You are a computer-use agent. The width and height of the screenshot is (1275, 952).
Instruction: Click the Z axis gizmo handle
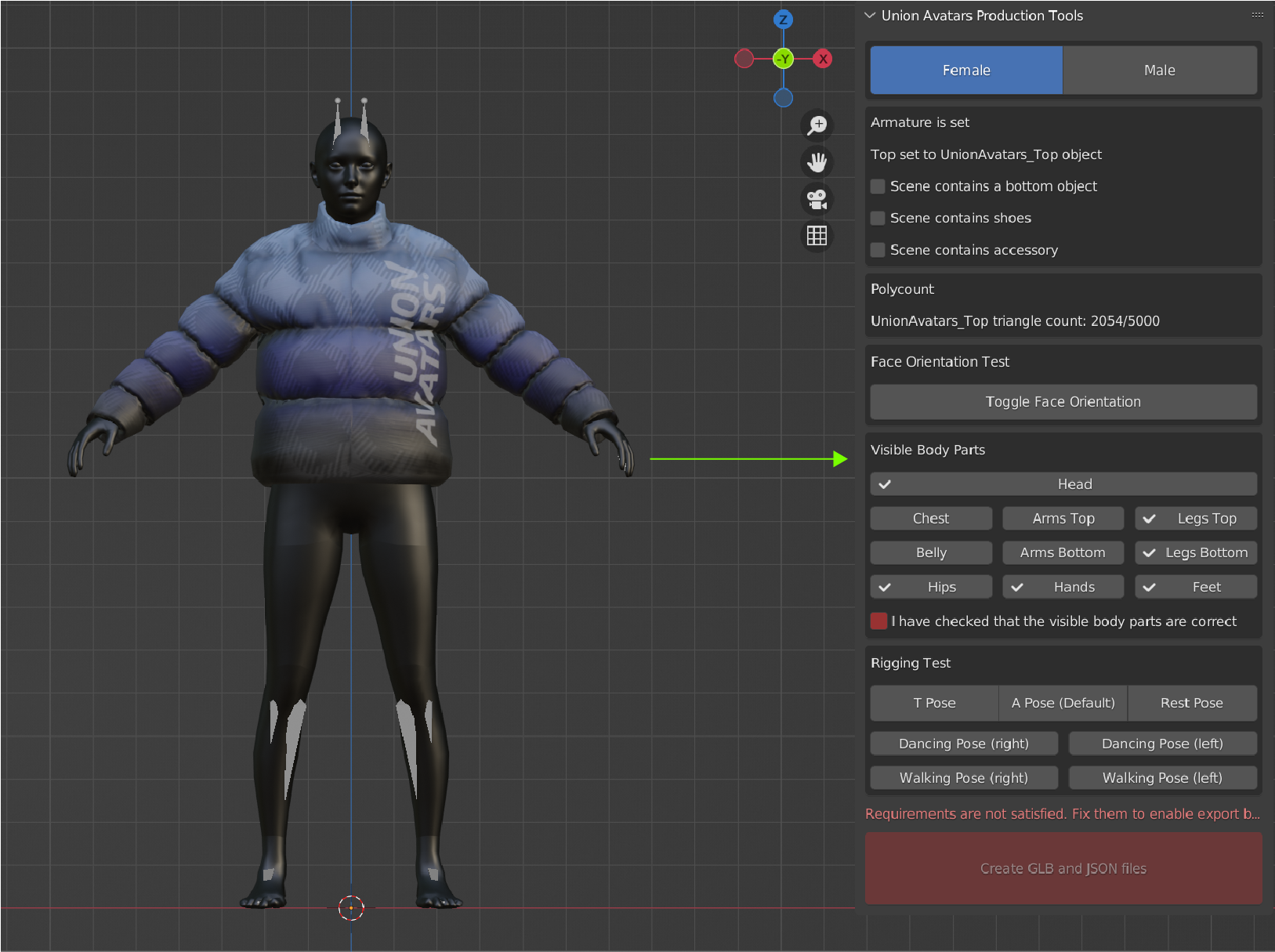pyautogui.click(x=783, y=20)
